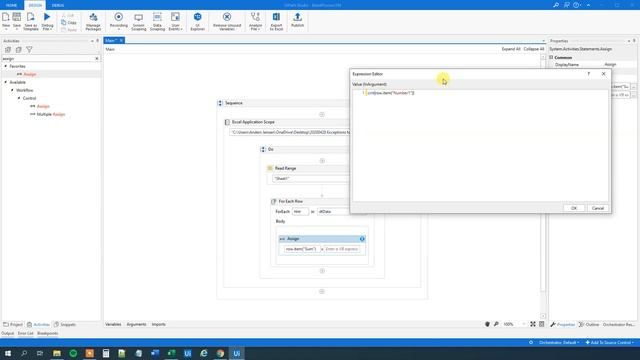The height and width of the screenshot is (360, 640).
Task: Click the Copy button in ribbon
Action: [69, 23]
